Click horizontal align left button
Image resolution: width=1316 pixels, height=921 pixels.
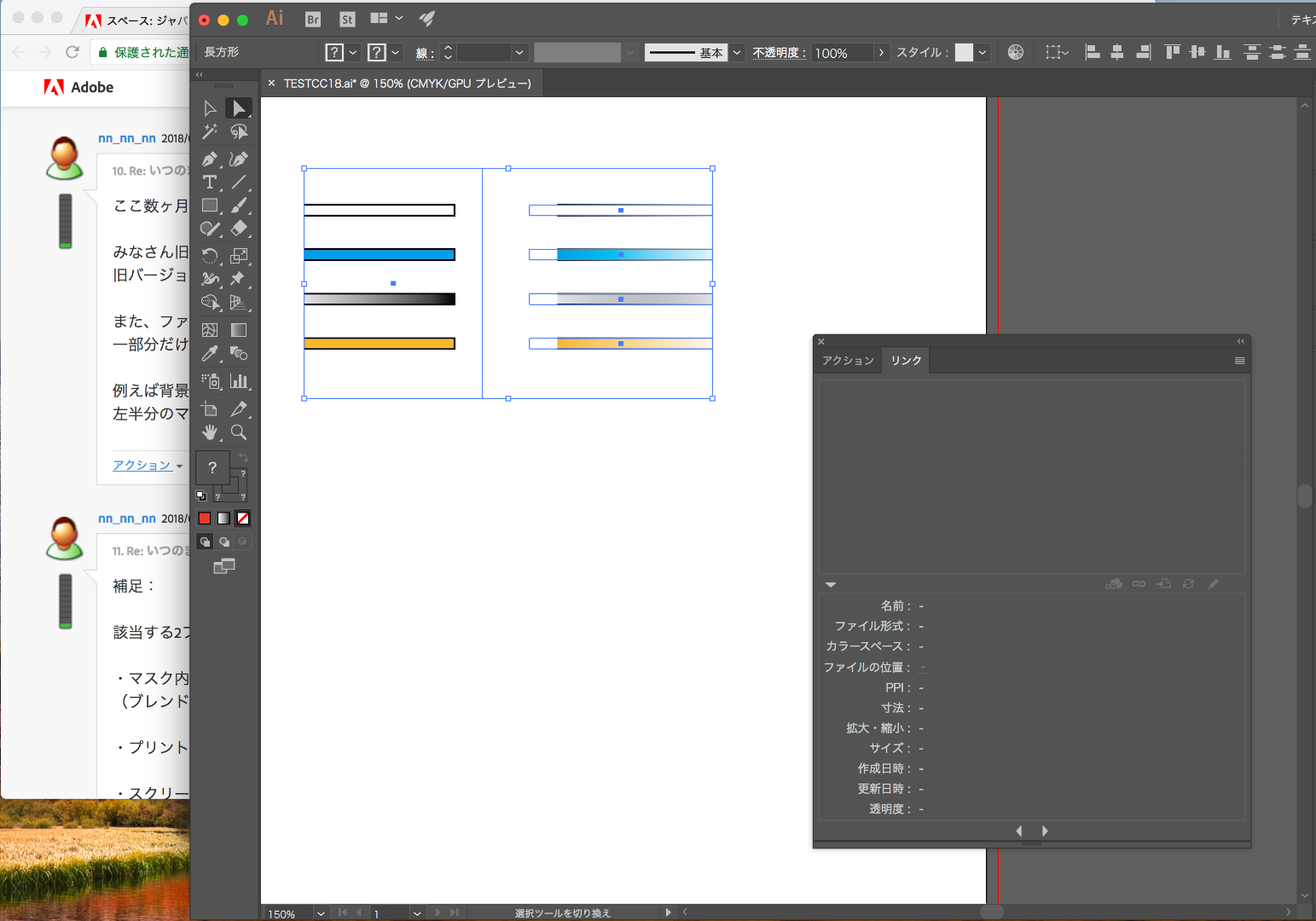click(x=1093, y=52)
